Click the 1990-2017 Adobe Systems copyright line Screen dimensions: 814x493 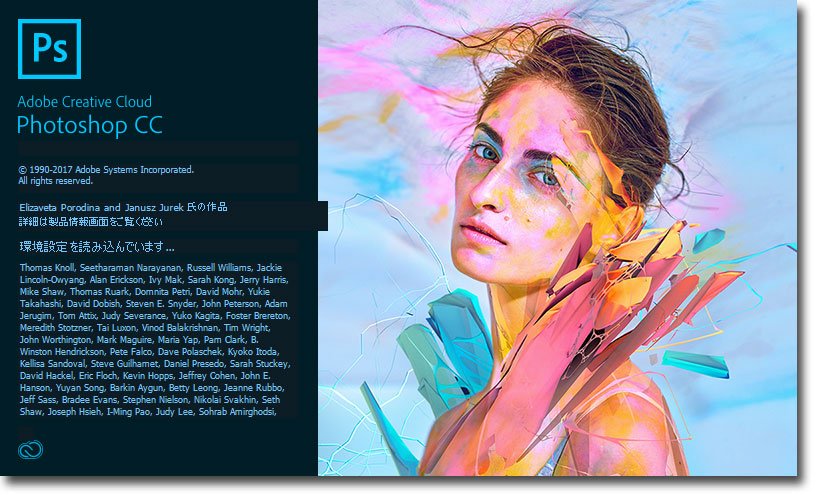[106, 170]
